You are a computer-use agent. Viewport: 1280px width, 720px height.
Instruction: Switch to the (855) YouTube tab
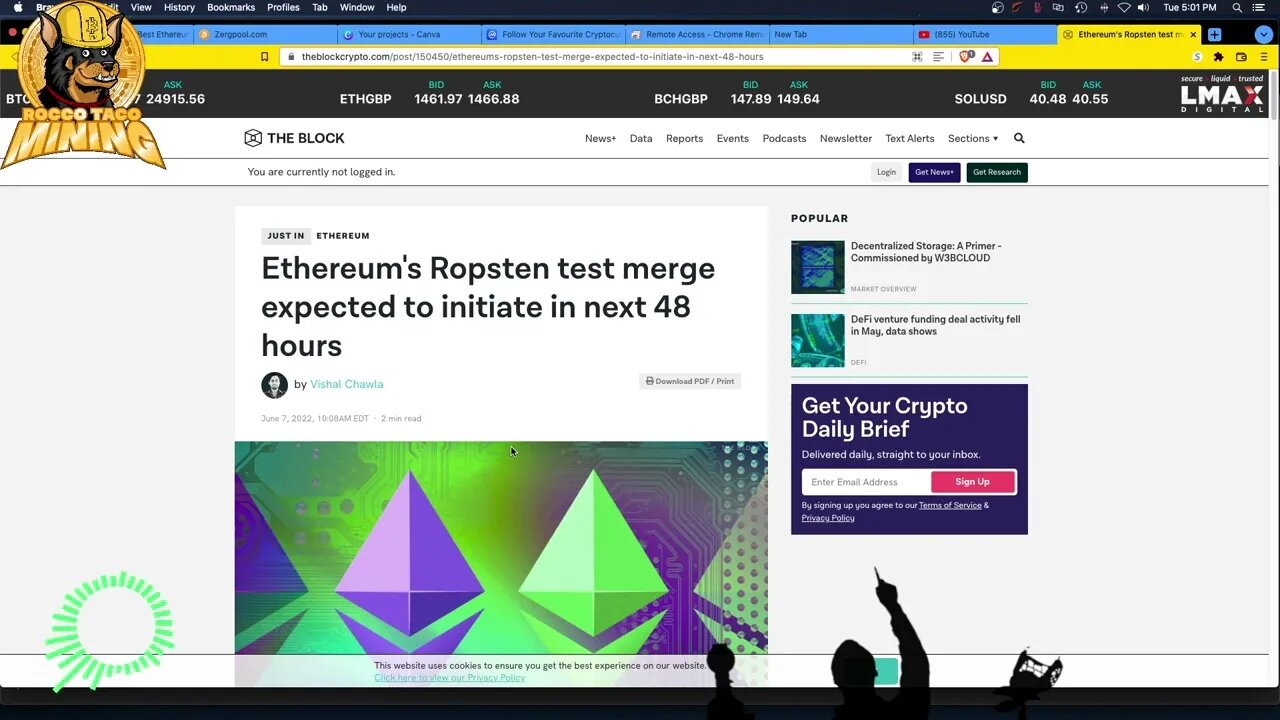tap(985, 34)
